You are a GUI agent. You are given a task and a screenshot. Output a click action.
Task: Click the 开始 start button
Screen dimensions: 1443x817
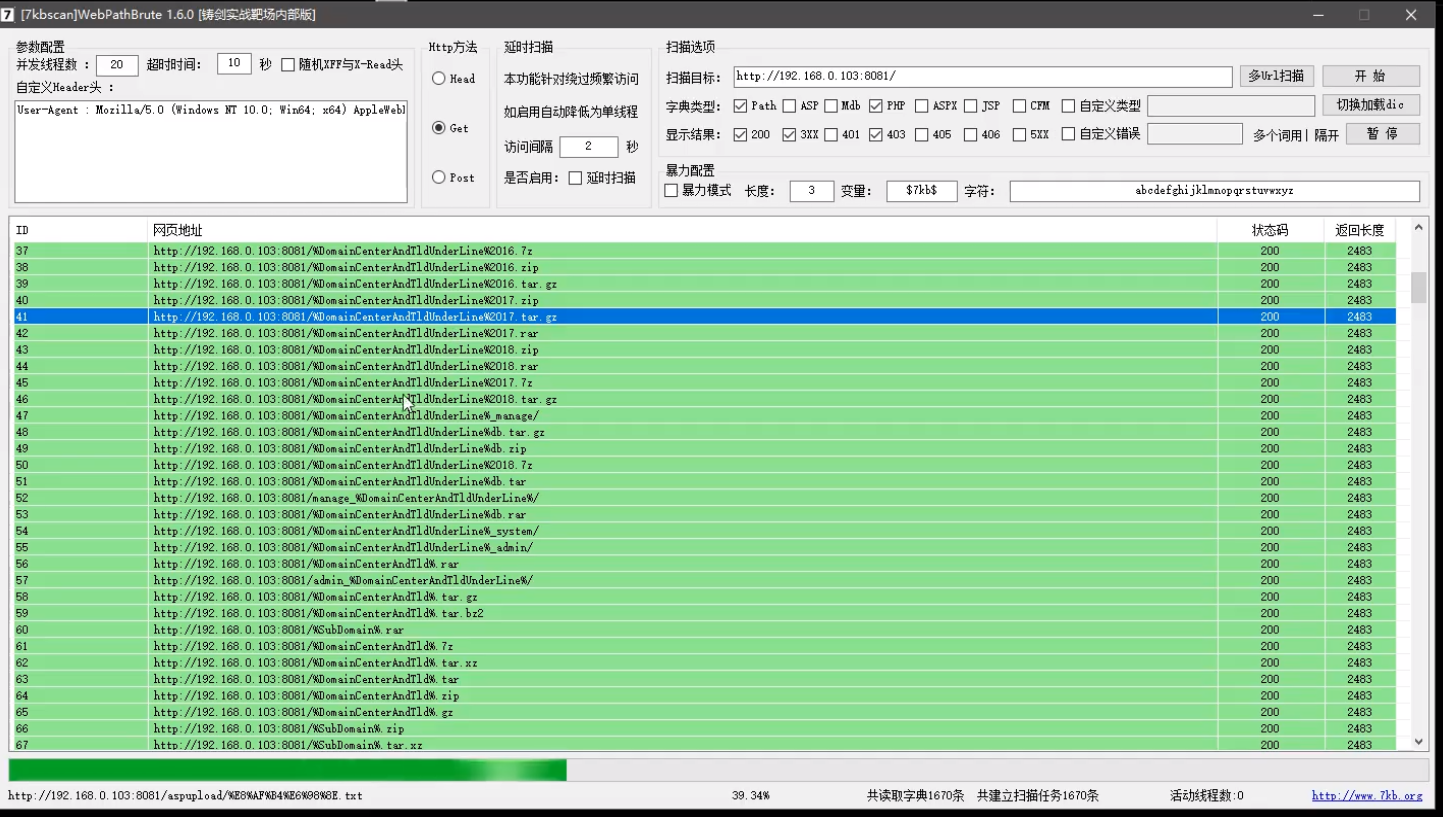pos(1371,76)
